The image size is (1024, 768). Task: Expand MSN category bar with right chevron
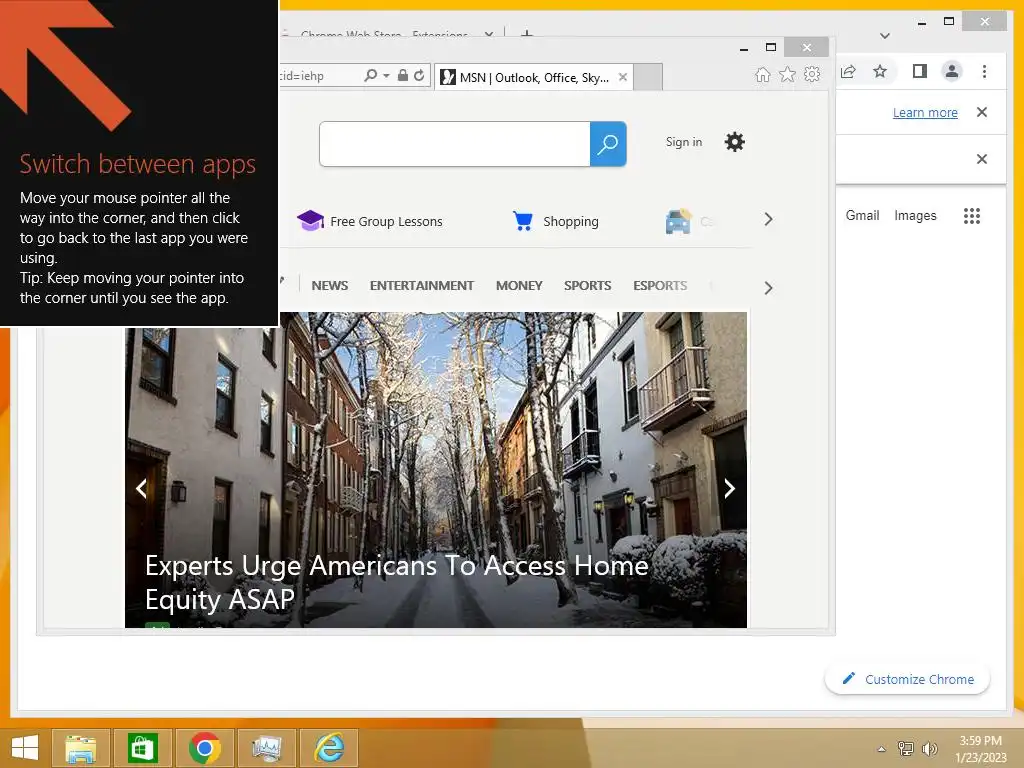tap(769, 288)
